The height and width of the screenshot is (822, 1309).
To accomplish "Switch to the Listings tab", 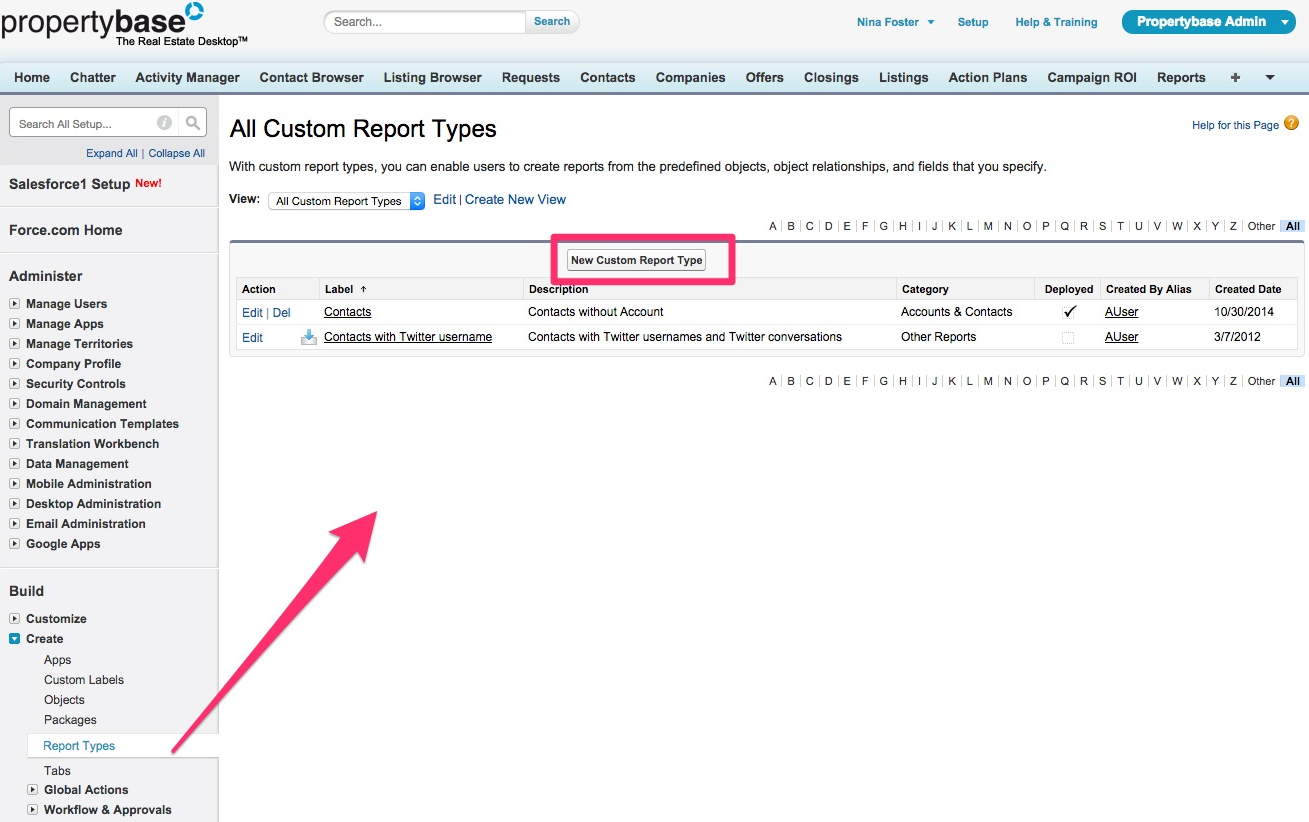I will tap(903, 77).
